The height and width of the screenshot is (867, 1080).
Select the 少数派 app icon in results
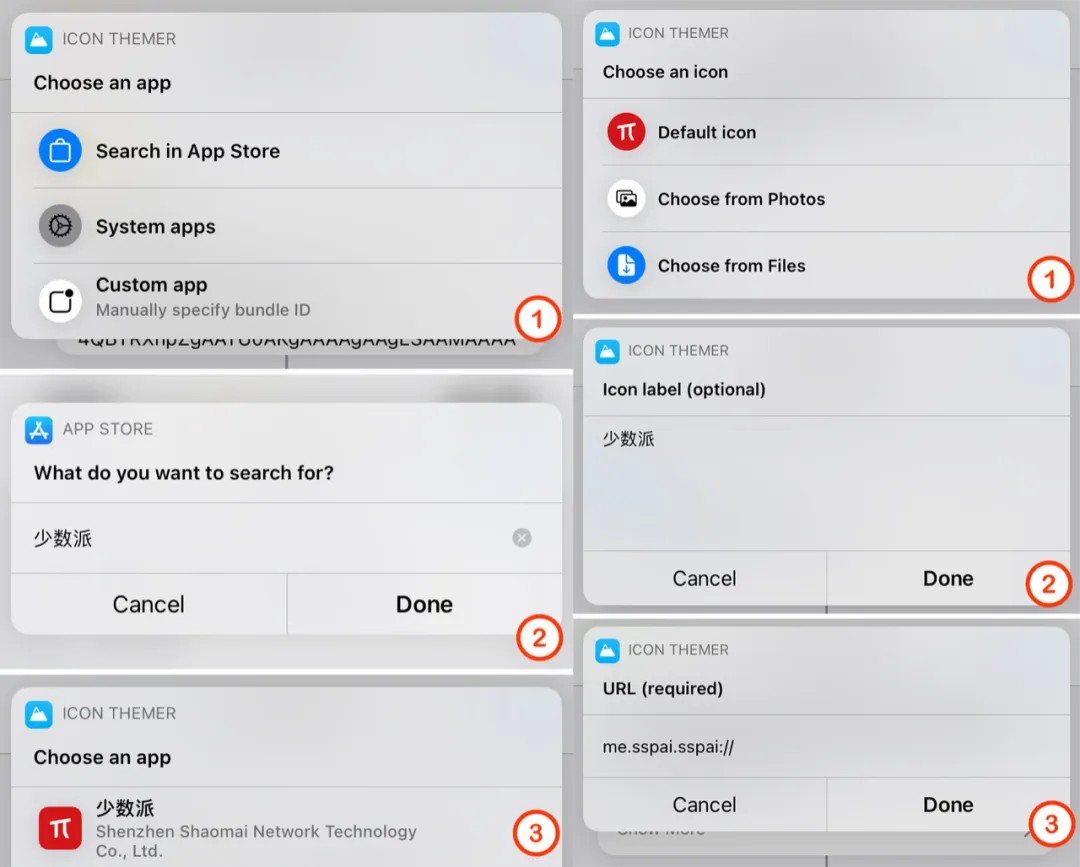coord(60,828)
